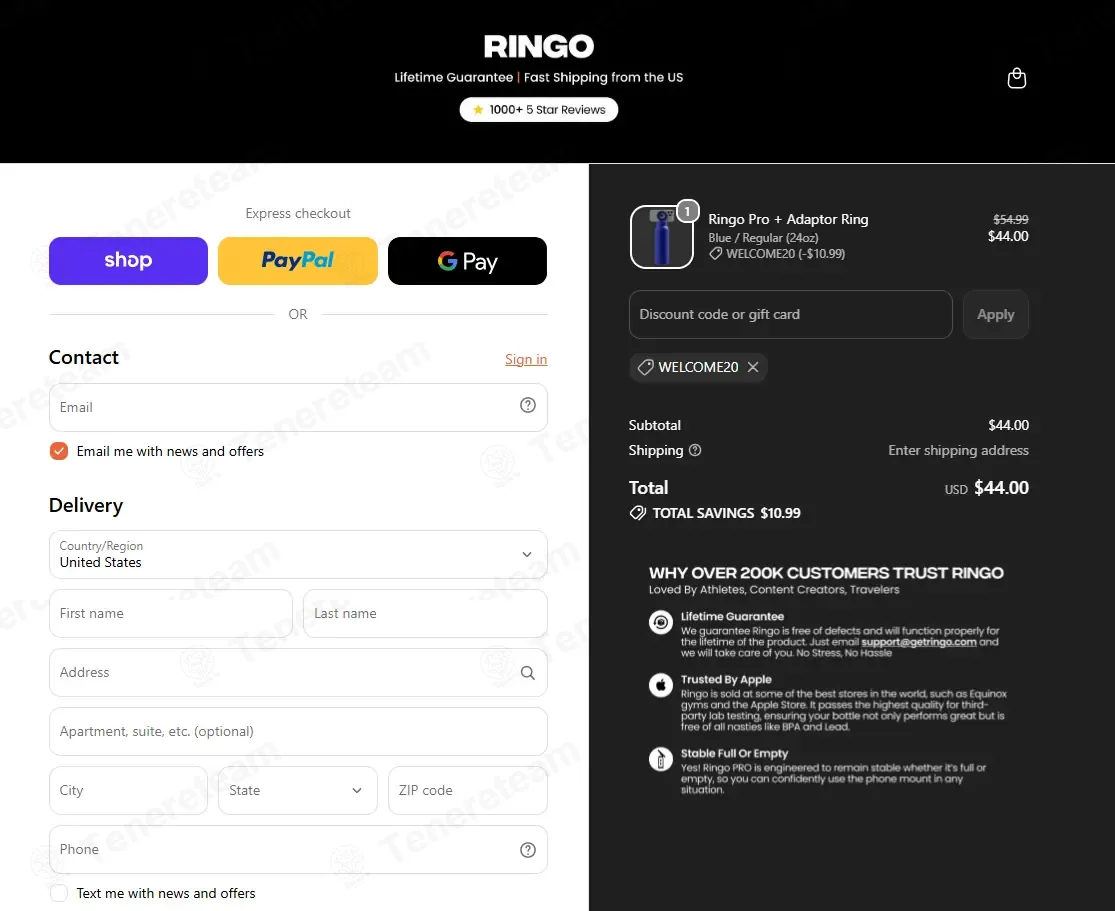
Task: Click the Total Savings tag icon
Action: pyautogui.click(x=638, y=513)
